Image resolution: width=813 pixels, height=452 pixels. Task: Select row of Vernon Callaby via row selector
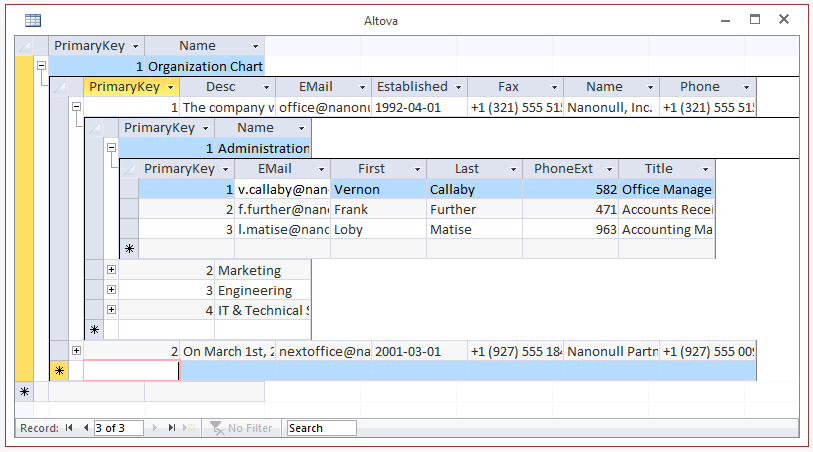(x=129, y=189)
